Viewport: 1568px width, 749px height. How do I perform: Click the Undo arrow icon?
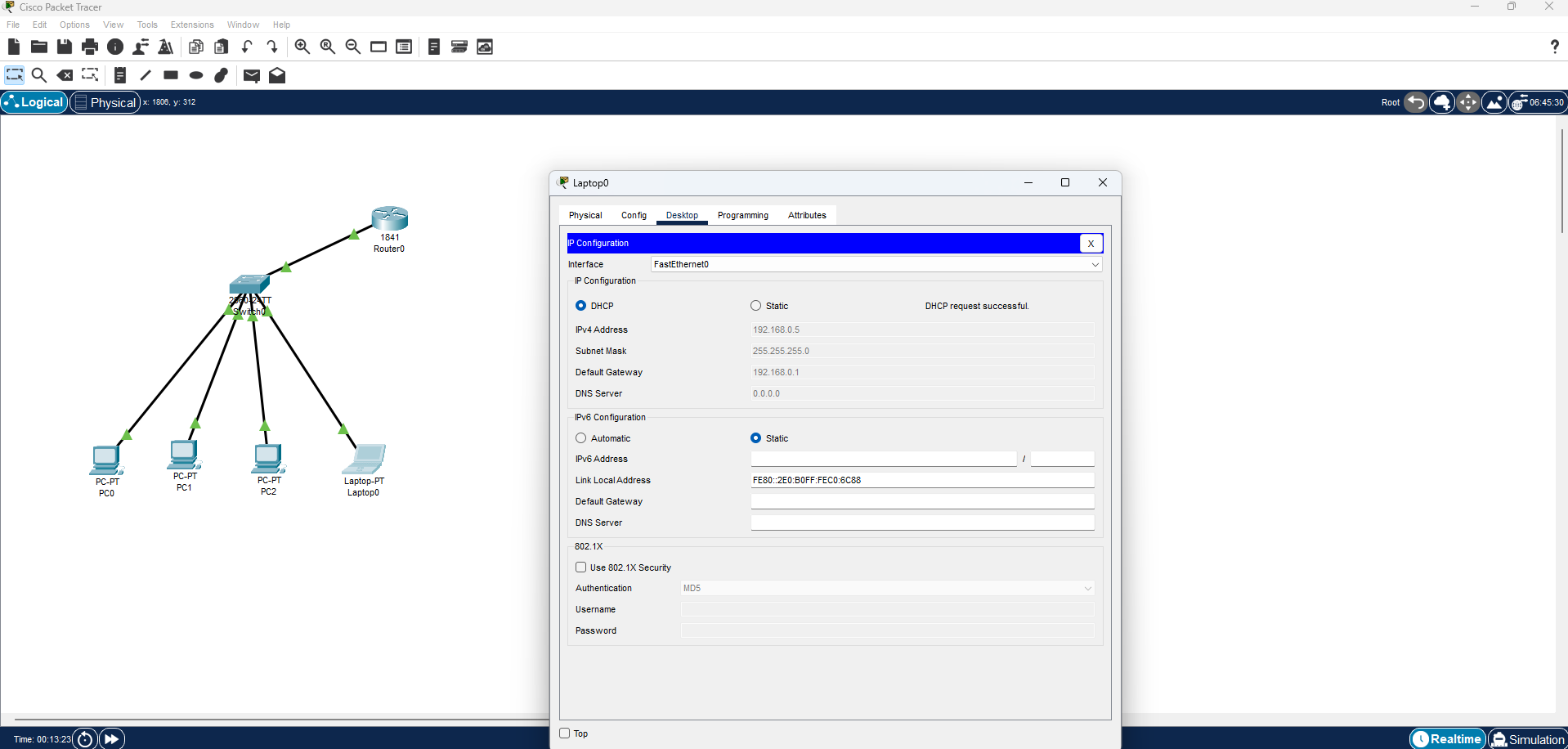pos(247,47)
